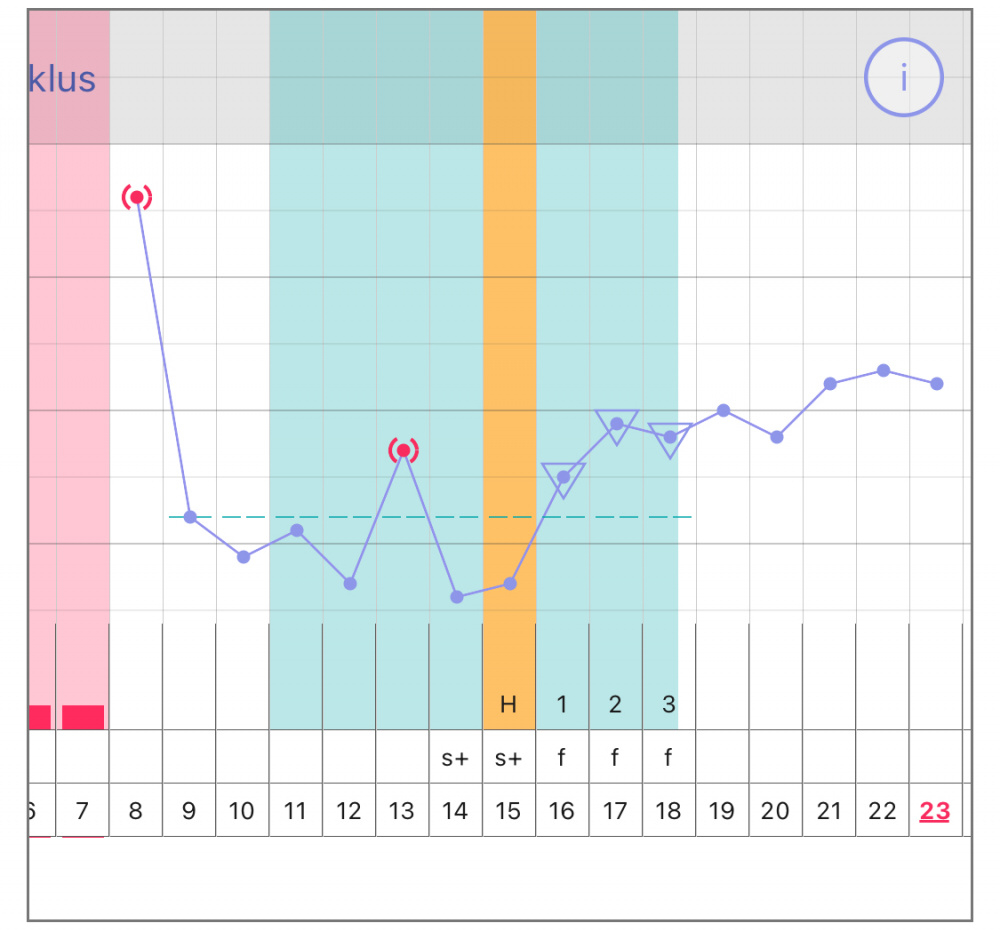Click the count label '3' on day 18

[x=669, y=704]
